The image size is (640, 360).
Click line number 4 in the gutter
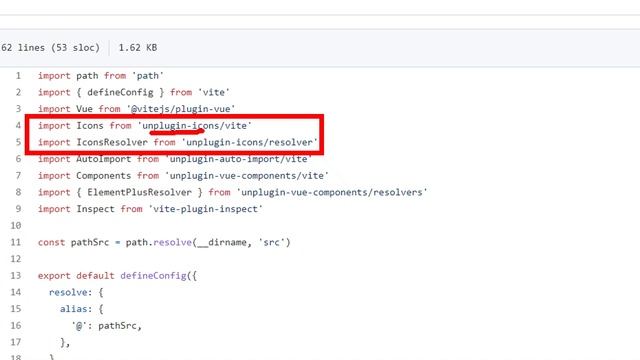[x=18, y=126]
